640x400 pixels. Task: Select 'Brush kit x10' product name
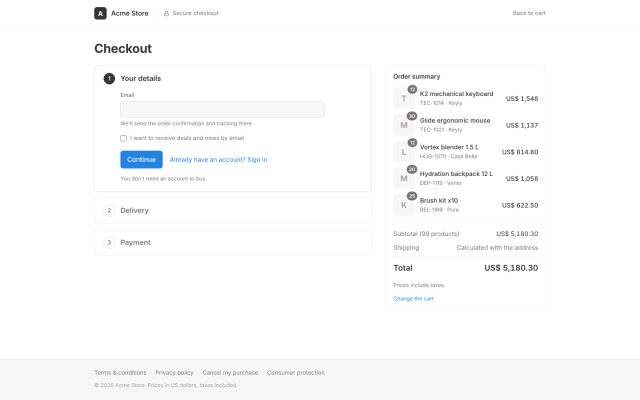tap(439, 200)
